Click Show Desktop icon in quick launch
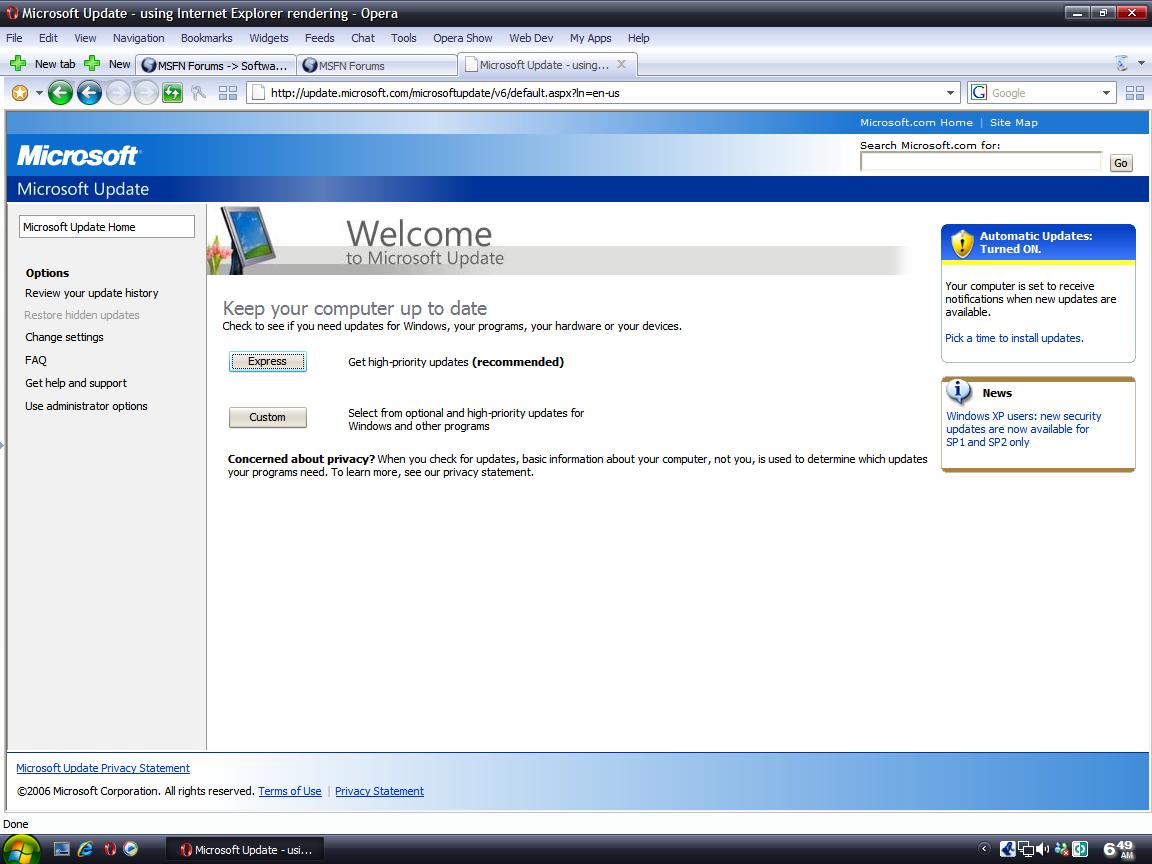This screenshot has width=1152, height=864. pos(62,849)
